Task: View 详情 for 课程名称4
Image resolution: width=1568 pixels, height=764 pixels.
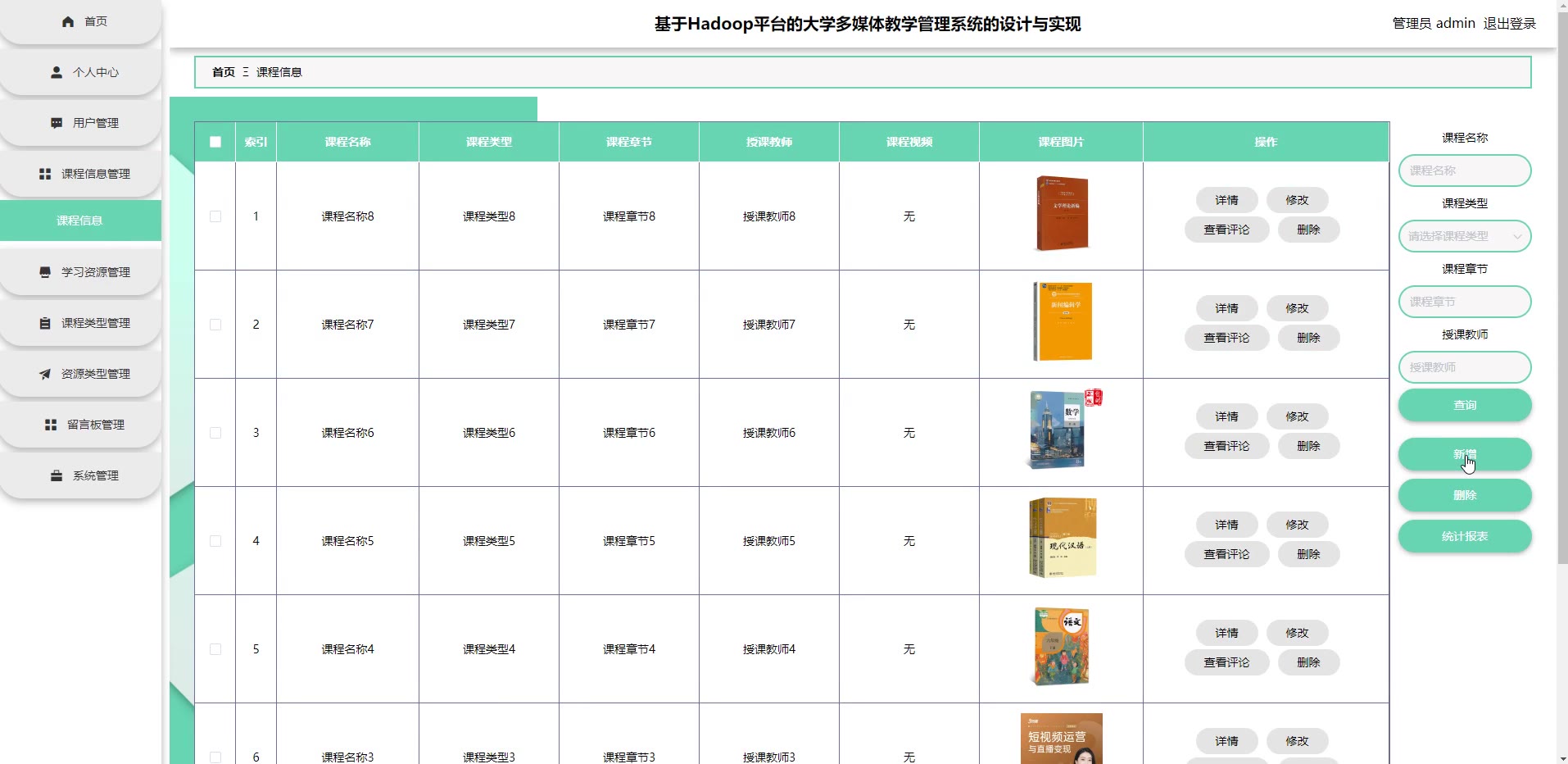Action: pyautogui.click(x=1226, y=633)
